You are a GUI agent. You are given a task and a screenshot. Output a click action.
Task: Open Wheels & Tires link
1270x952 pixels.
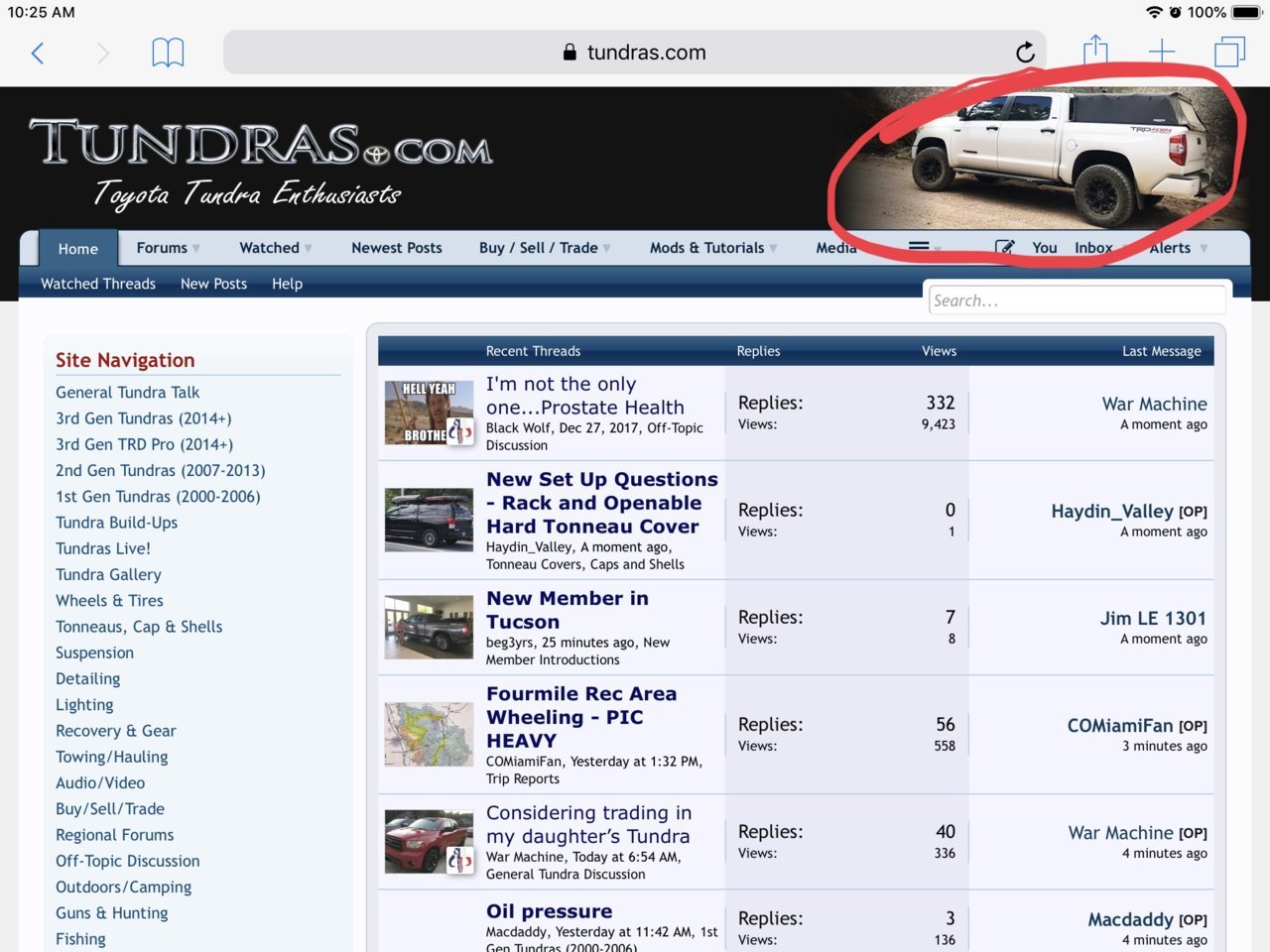click(109, 600)
